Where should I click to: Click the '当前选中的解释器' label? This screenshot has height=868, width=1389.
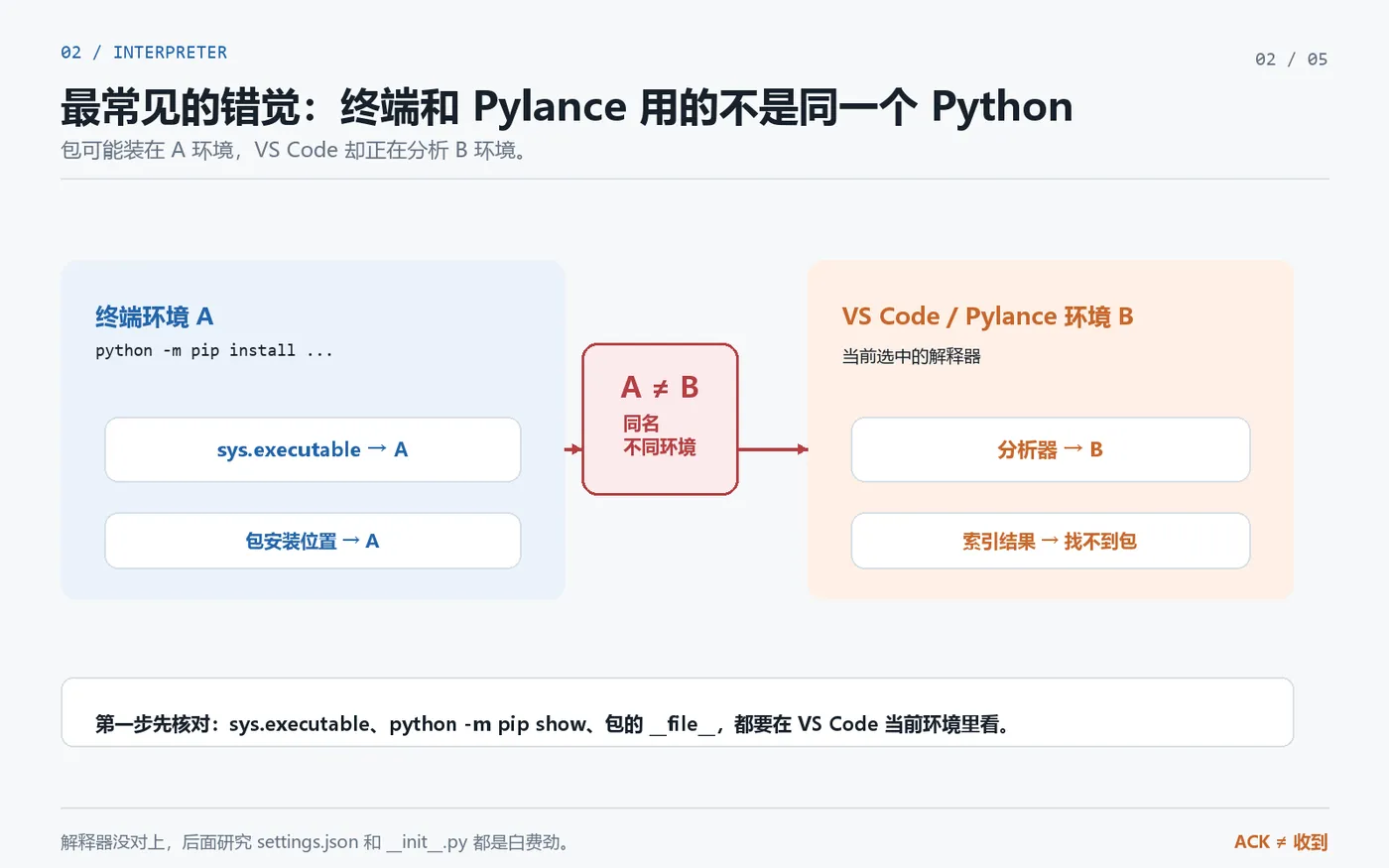tap(911, 356)
